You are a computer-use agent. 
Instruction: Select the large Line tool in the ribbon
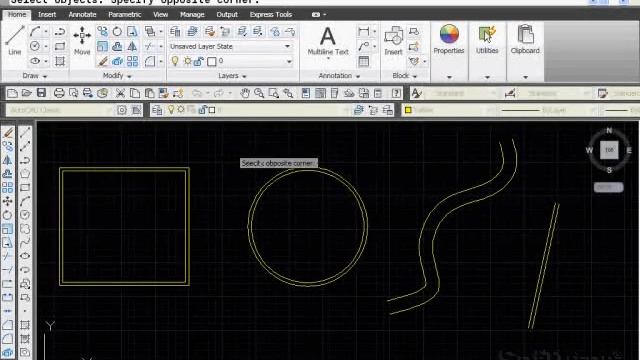tap(15, 40)
